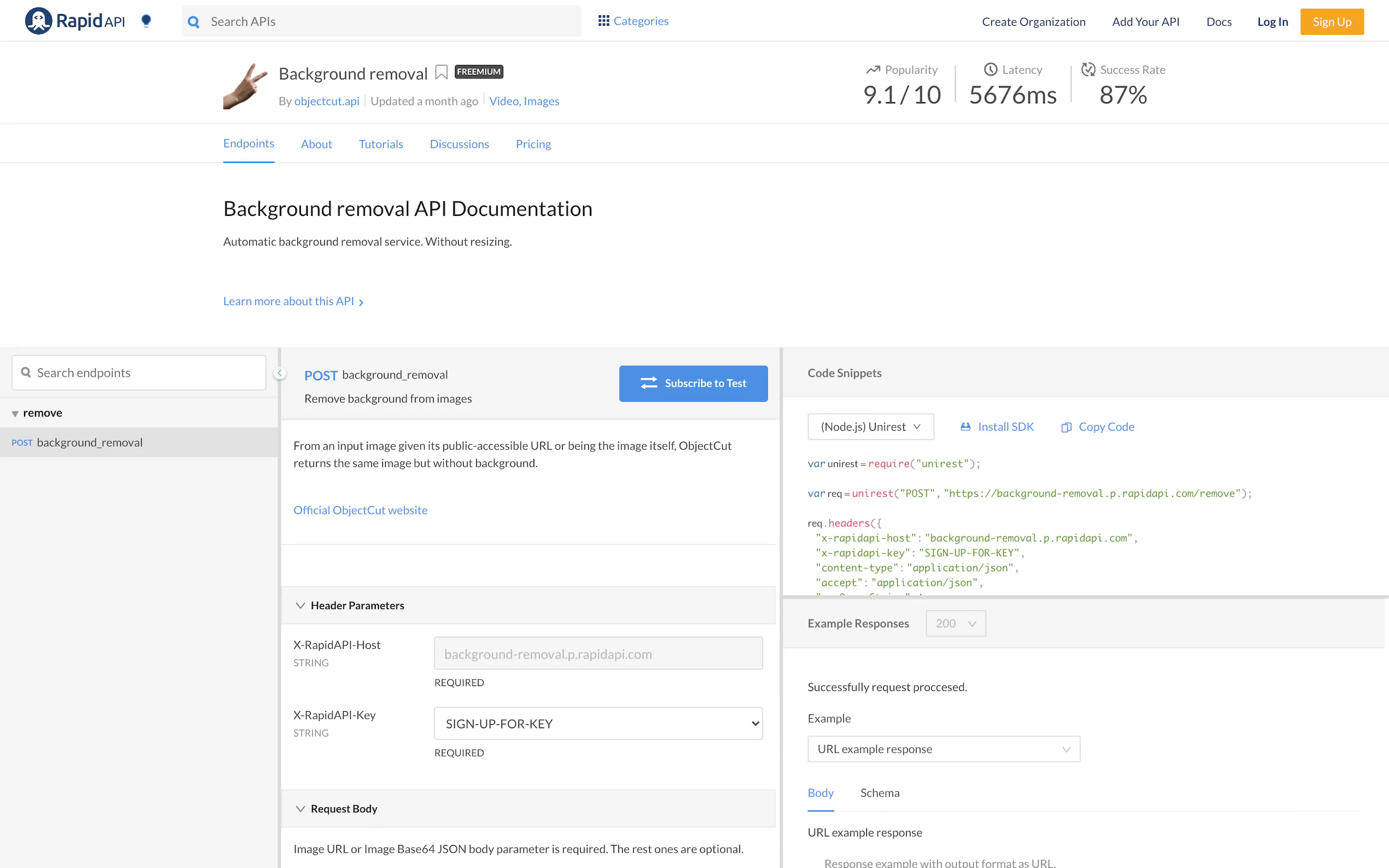
Task: Open the 200 response code dropdown
Action: (x=955, y=624)
